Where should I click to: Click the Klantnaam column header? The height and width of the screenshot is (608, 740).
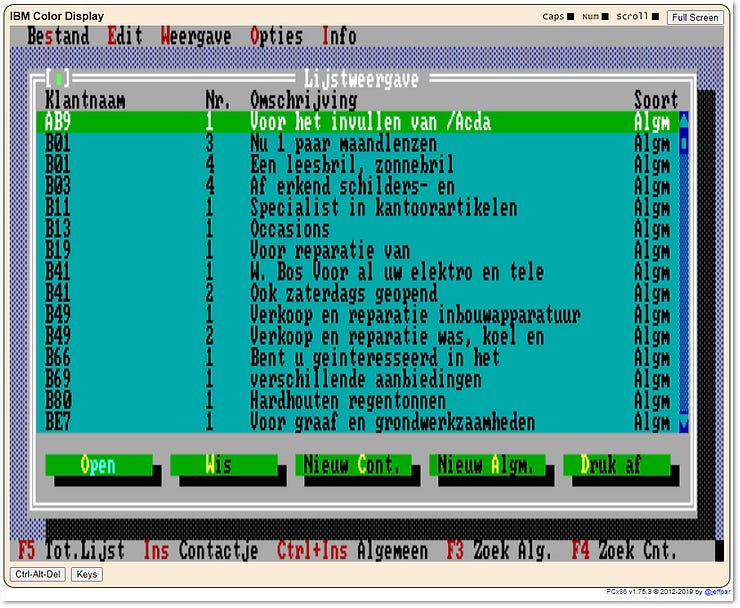coord(85,100)
